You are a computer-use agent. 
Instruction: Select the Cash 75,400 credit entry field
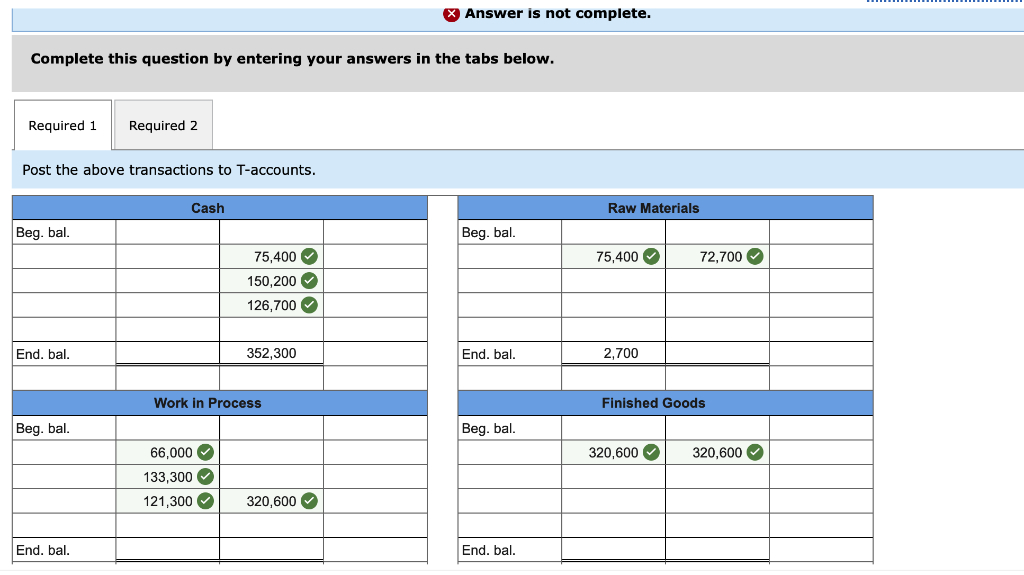[272, 257]
